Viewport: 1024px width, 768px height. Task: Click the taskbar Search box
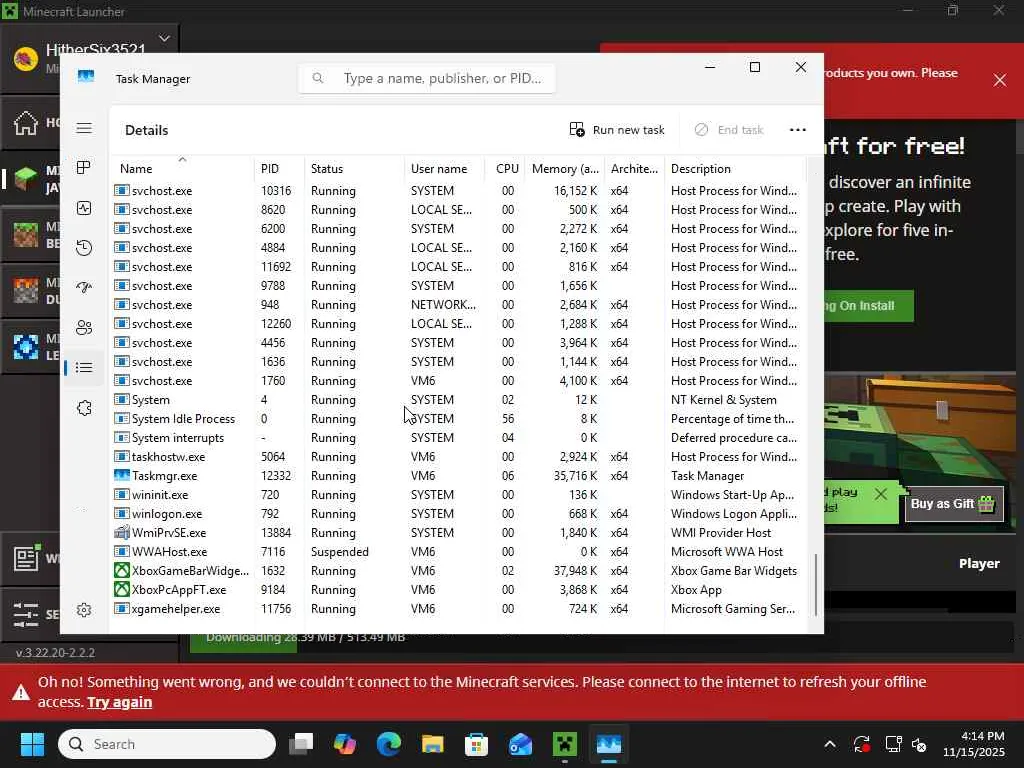click(x=167, y=744)
